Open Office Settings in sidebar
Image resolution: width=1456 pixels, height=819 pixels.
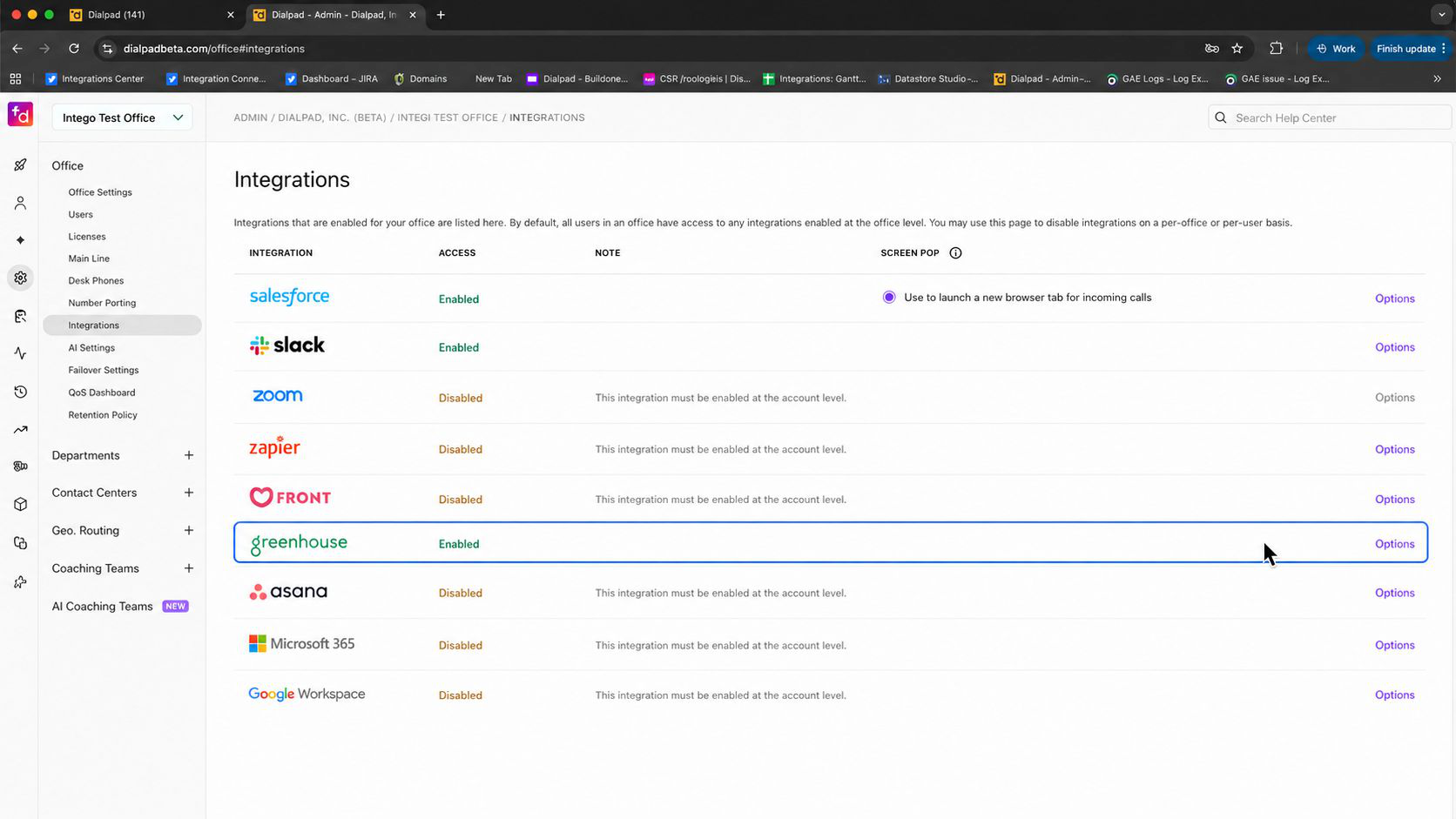click(x=100, y=192)
